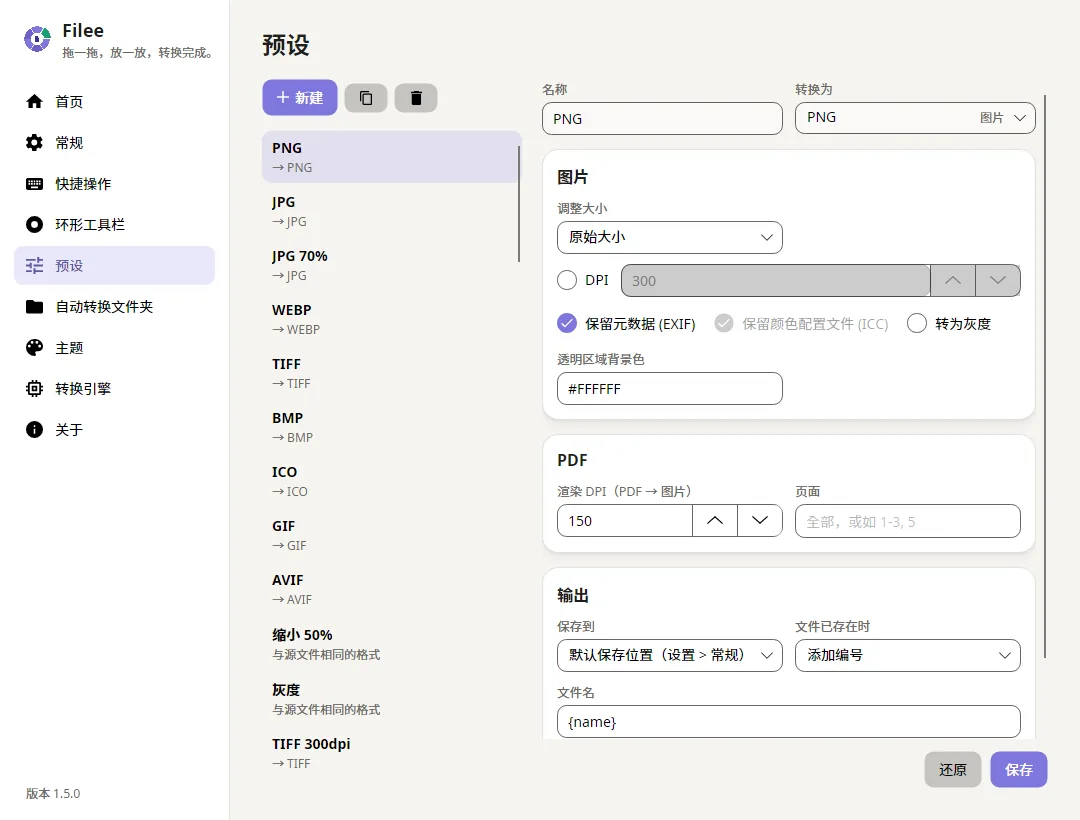
Task: Click the 还原 button
Action: pos(953,770)
